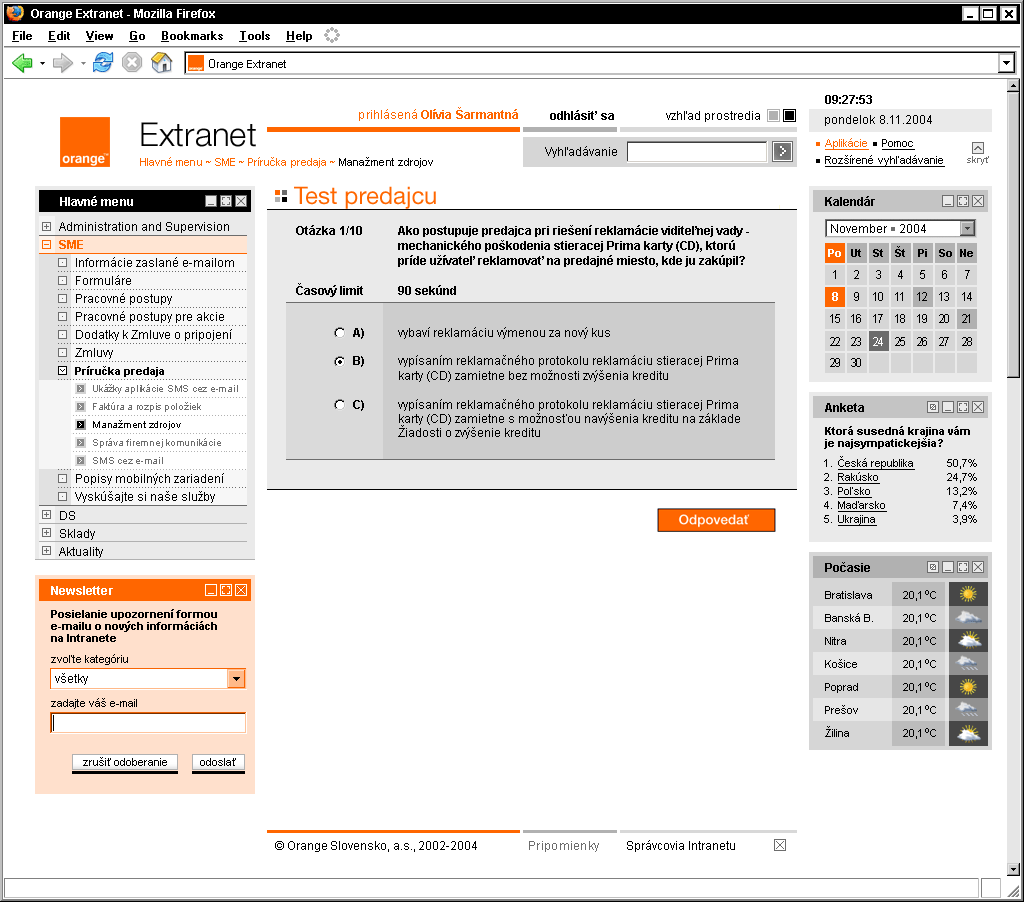Vote for Česká republika in poll
This screenshot has width=1024, height=902.
pyautogui.click(x=875, y=463)
